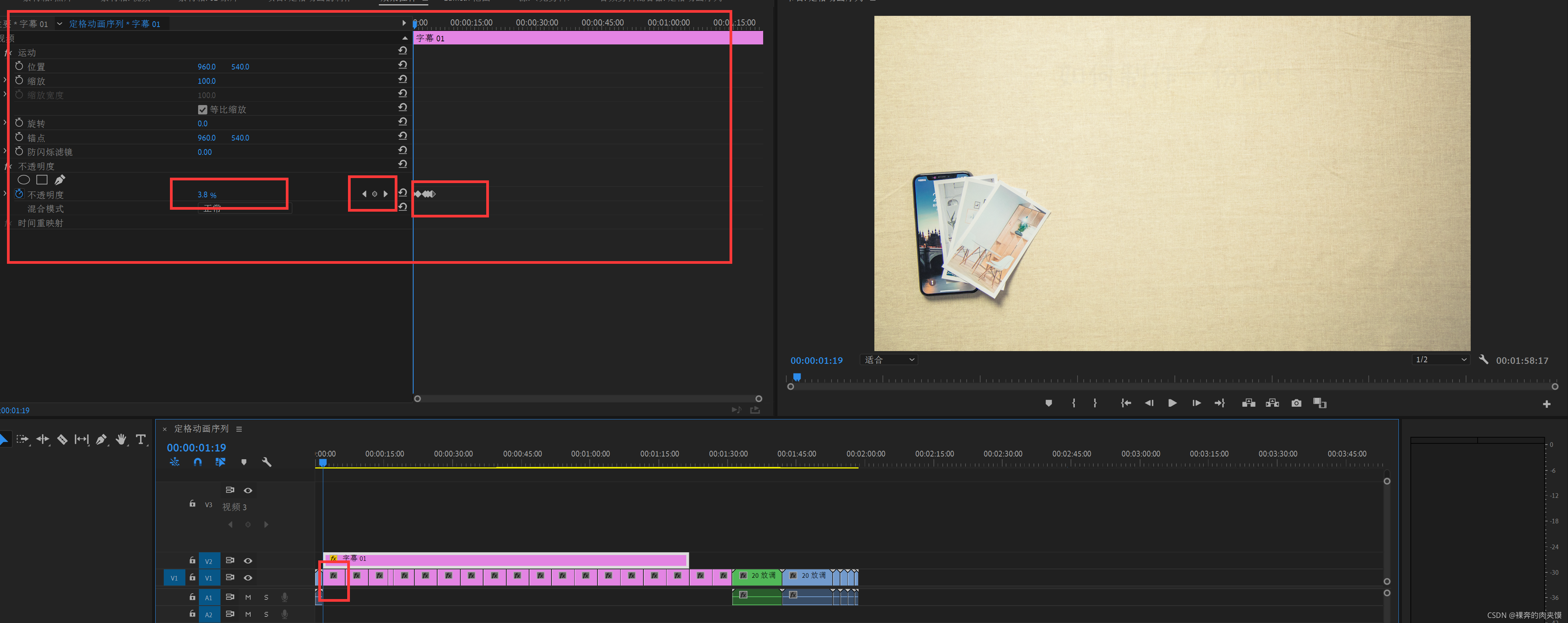Screen dimensions: 1568x623
Task: Click the Lift button in Program monitor
Action: click(x=1249, y=403)
